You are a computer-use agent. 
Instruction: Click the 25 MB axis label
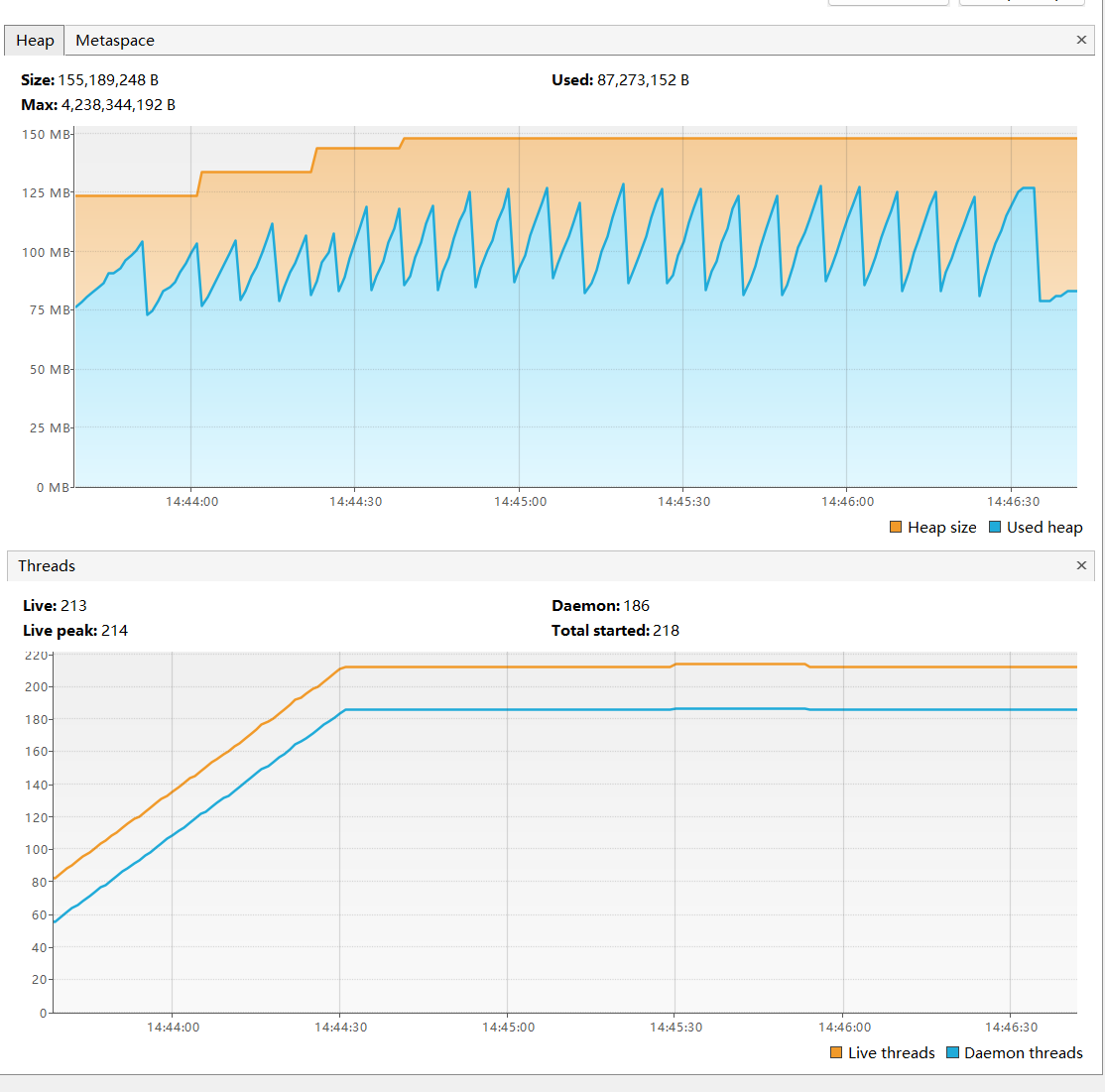50,427
